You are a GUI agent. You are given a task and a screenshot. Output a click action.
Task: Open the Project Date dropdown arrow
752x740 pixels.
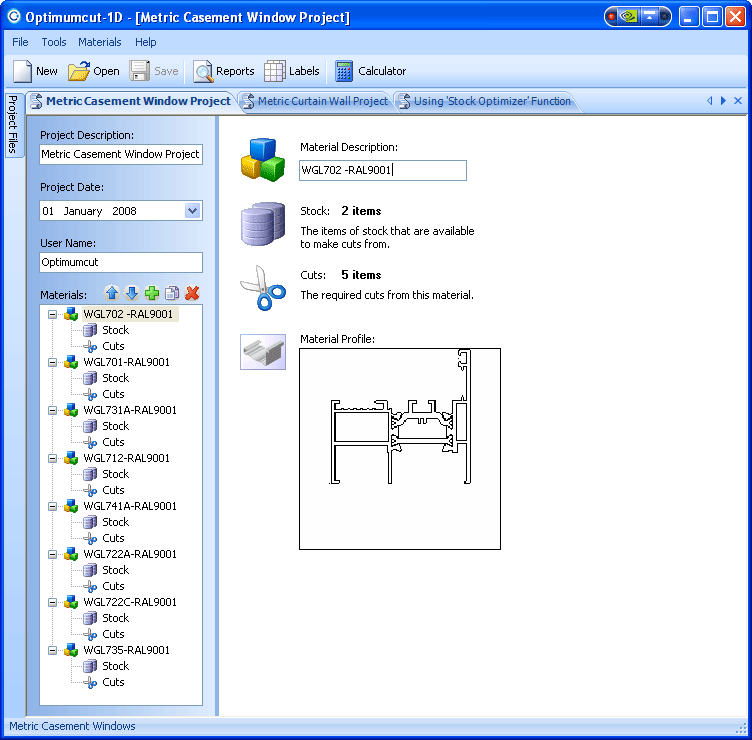193,211
